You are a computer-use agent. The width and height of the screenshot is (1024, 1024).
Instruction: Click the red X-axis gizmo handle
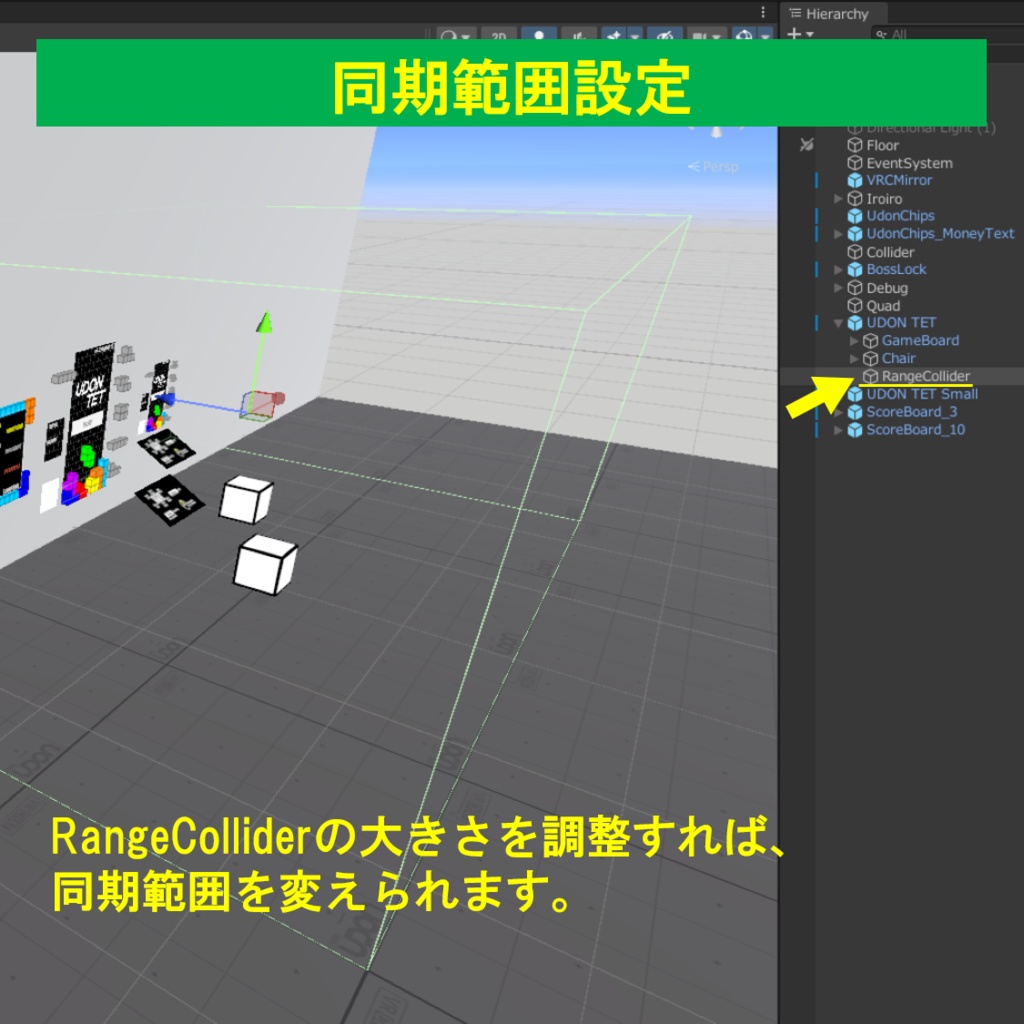click(x=279, y=398)
